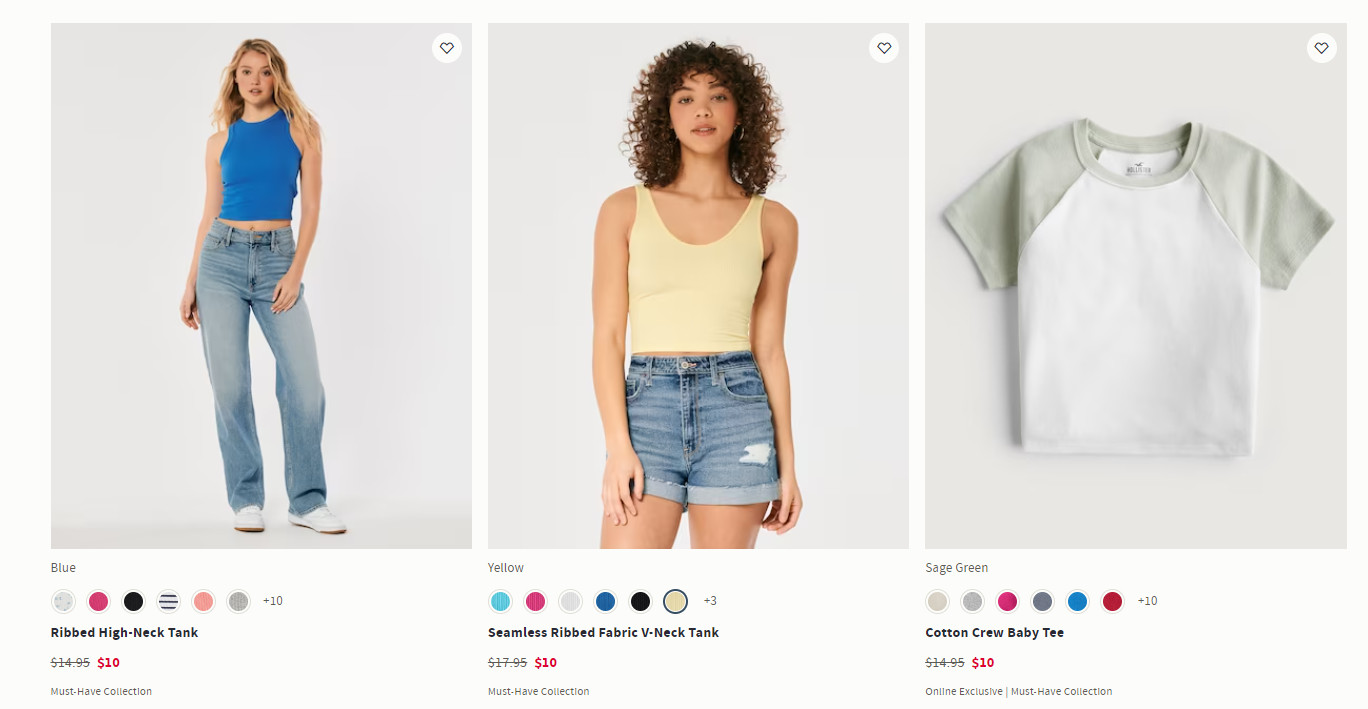The width and height of the screenshot is (1368, 709).
Task: Pick red swatch for Cotton Crew Baby Tee
Action: click(1112, 601)
